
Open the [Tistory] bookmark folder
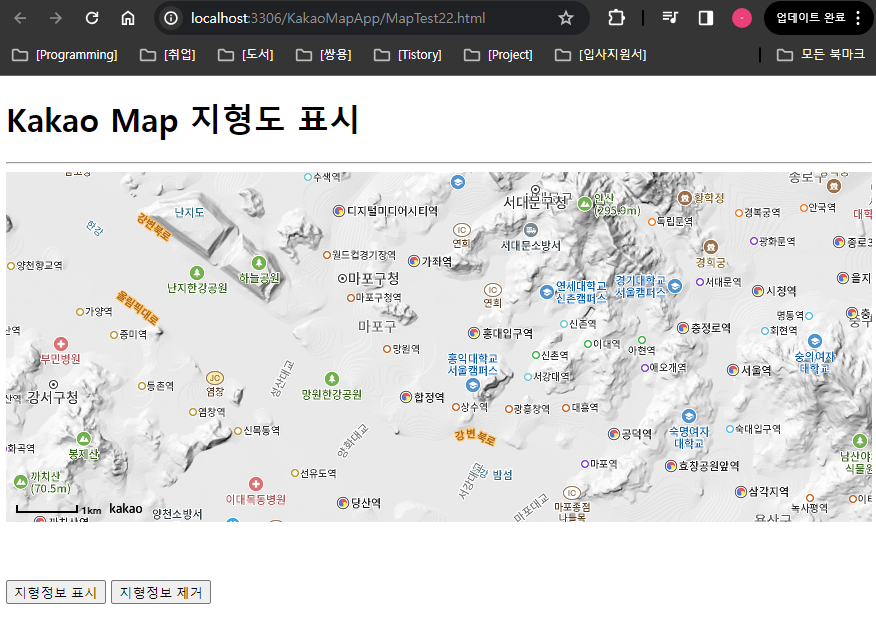(408, 55)
